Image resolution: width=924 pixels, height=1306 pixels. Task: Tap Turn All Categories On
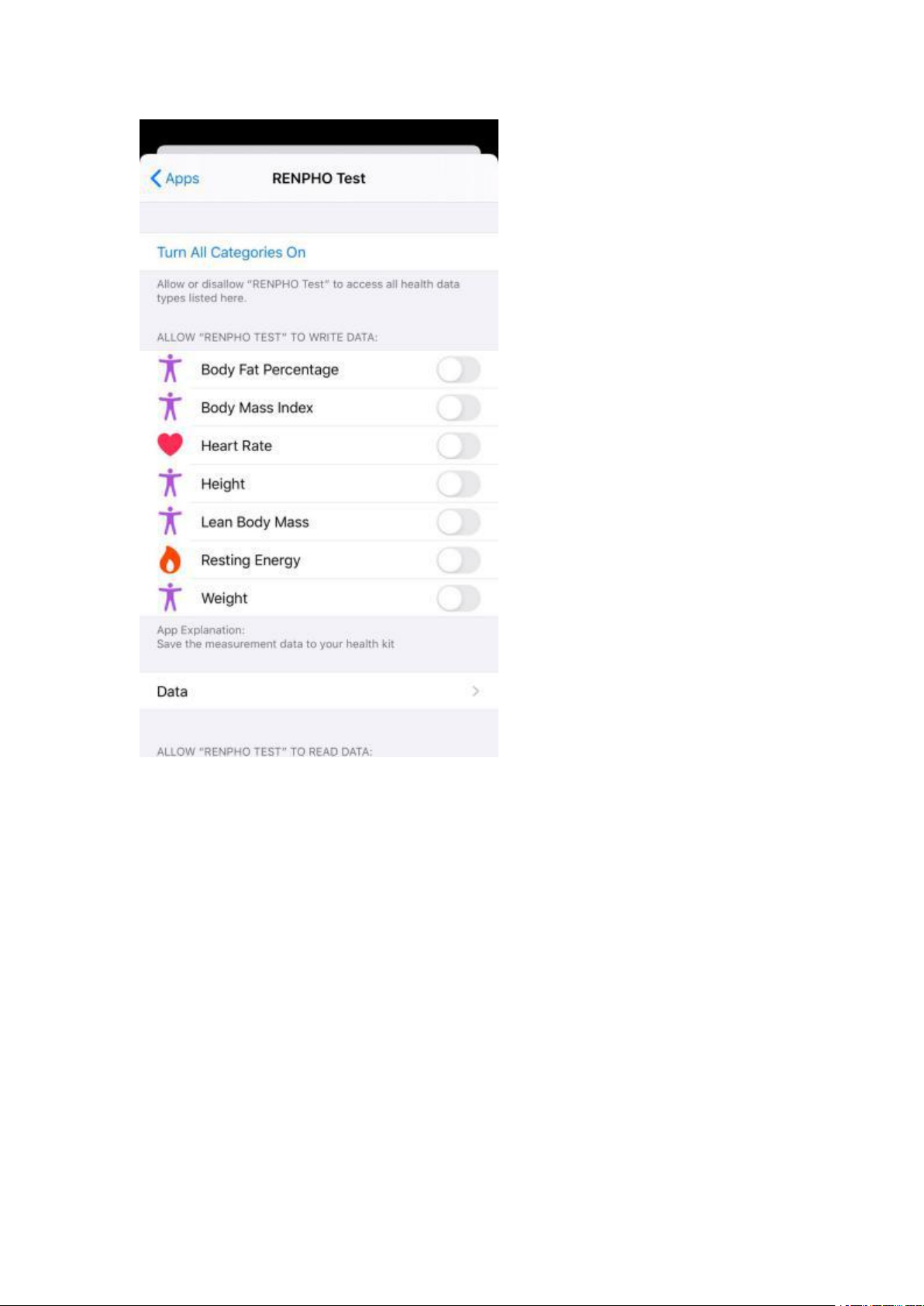(x=231, y=253)
